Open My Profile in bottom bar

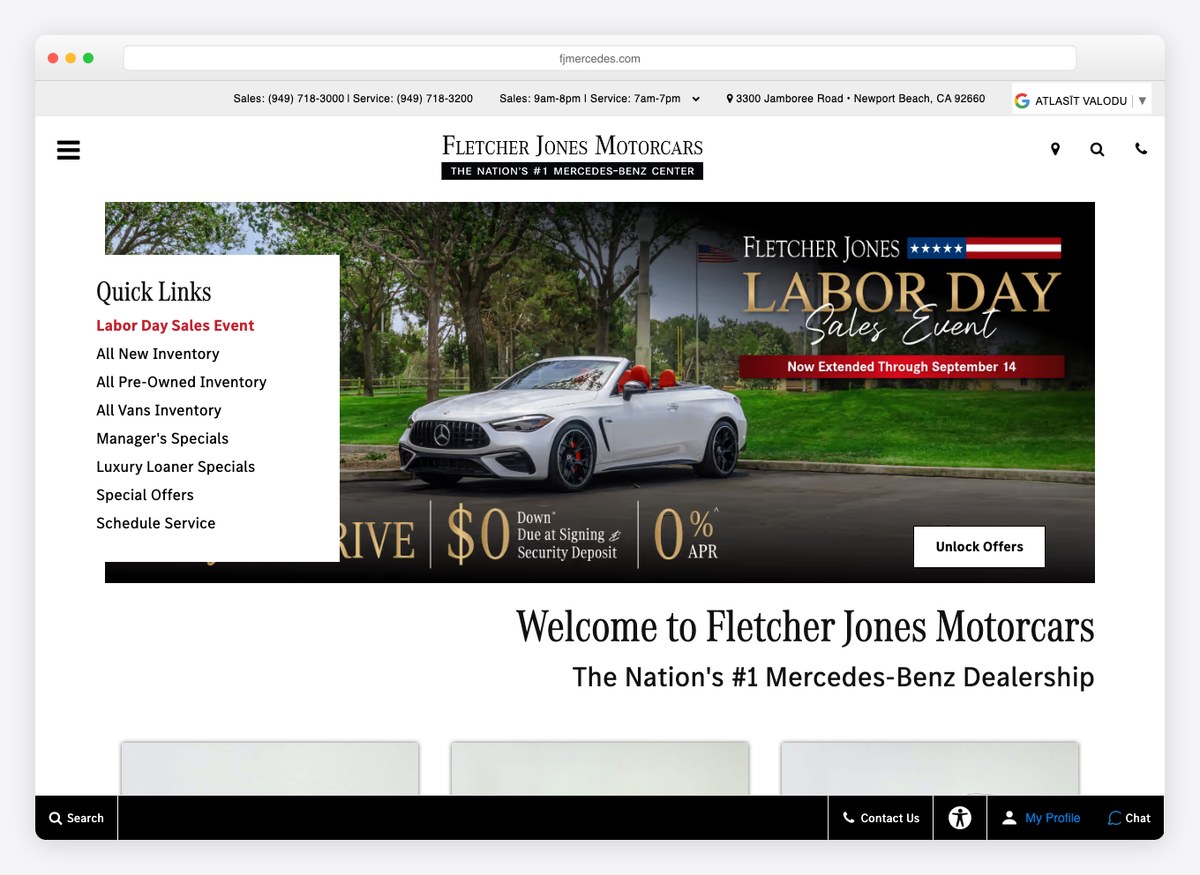(x=1041, y=818)
